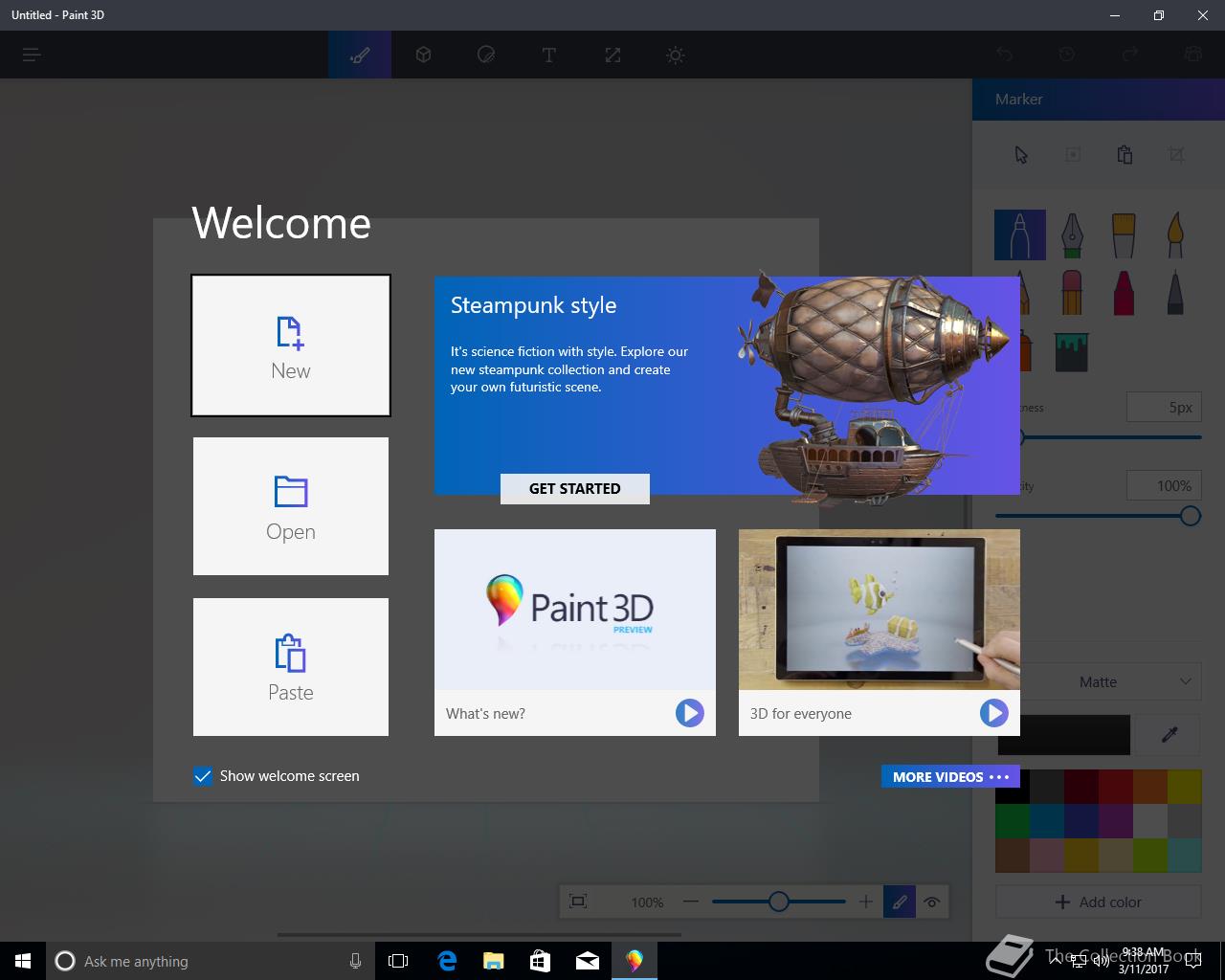Click the Paste tile on welcome screen
1225x980 pixels.
(291, 667)
